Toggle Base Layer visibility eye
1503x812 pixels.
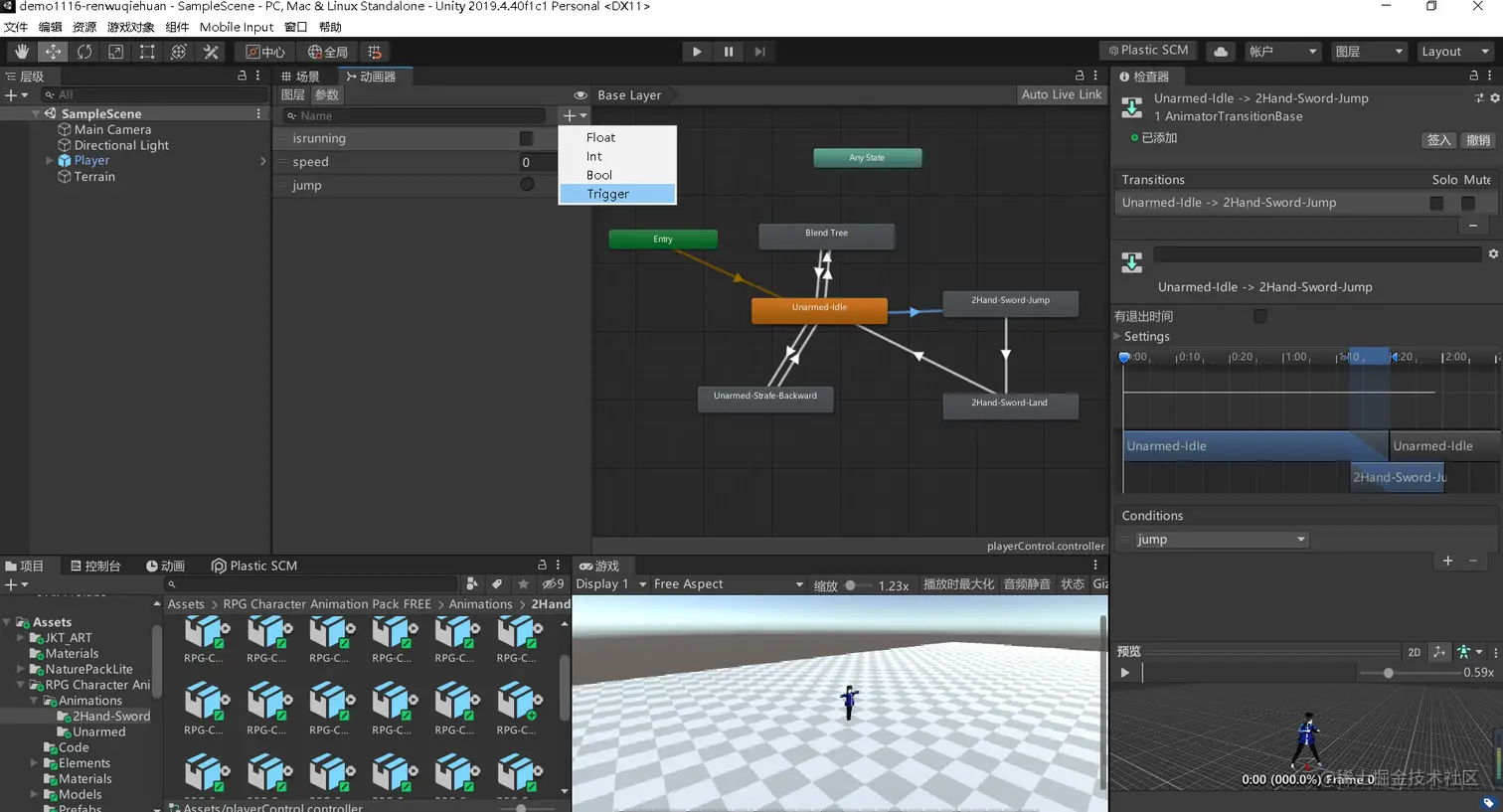coord(581,95)
